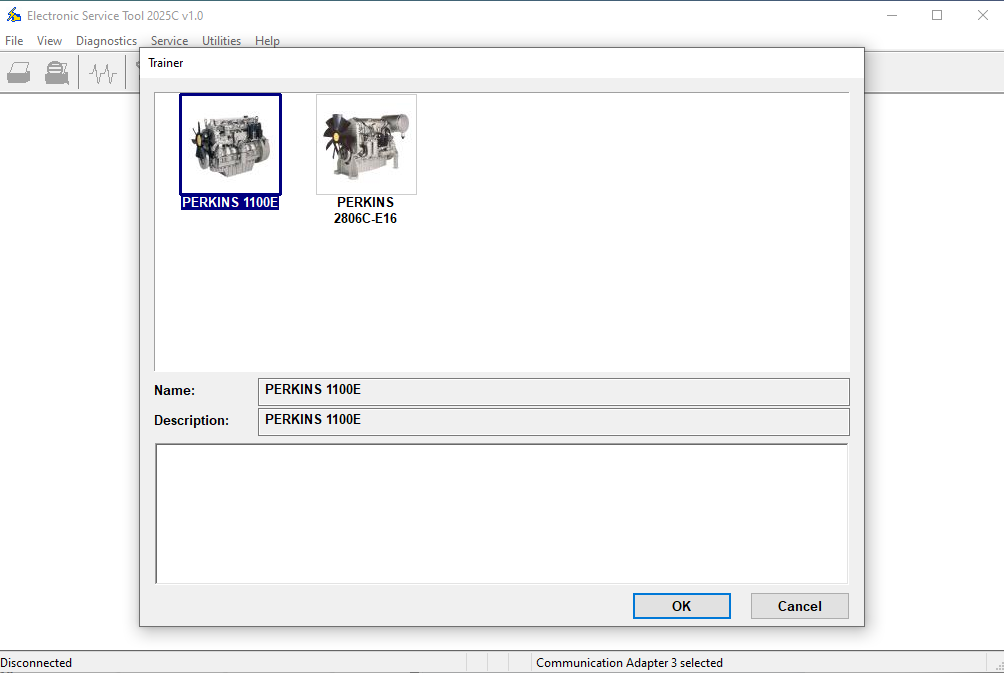Click the waveform graph toolbar icon
This screenshot has height=673, width=1004.
point(103,73)
